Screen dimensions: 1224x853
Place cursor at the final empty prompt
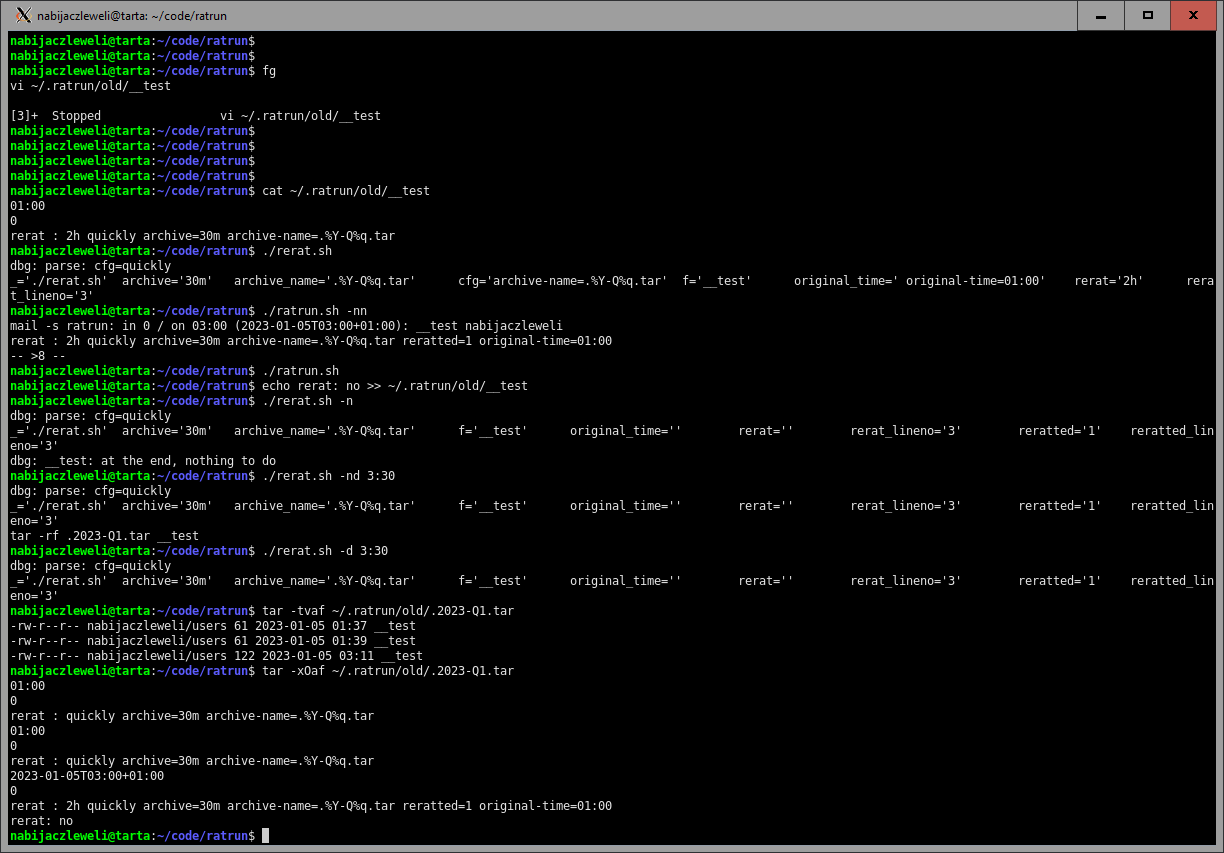[x=266, y=836]
